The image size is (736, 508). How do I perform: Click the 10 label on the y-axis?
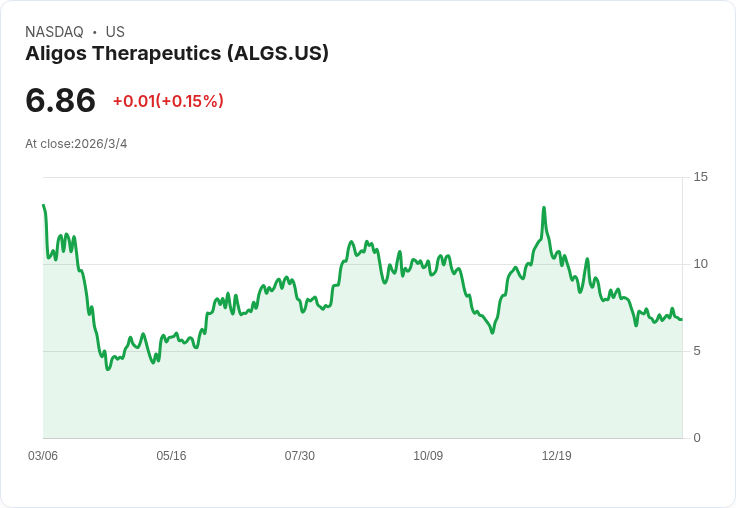[700, 264]
